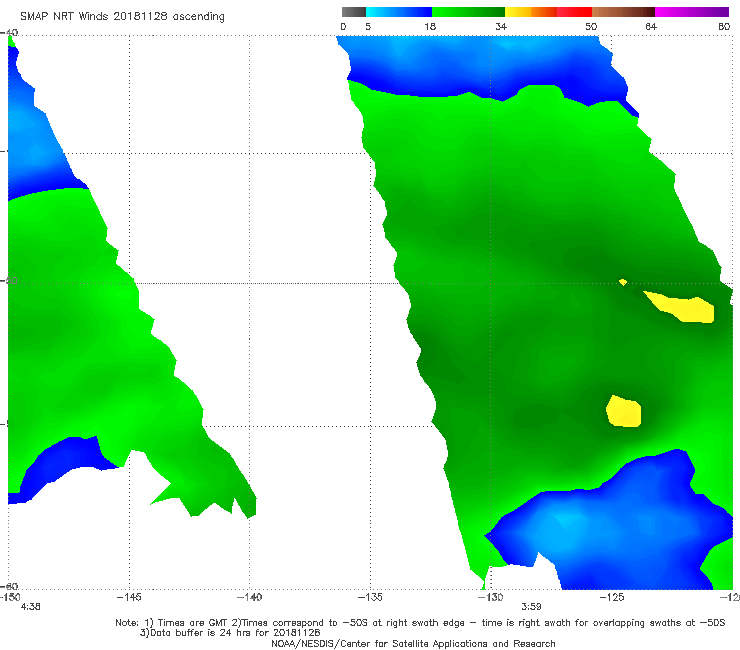
Task: Click the longitude label '-125'
Action: [612, 598]
